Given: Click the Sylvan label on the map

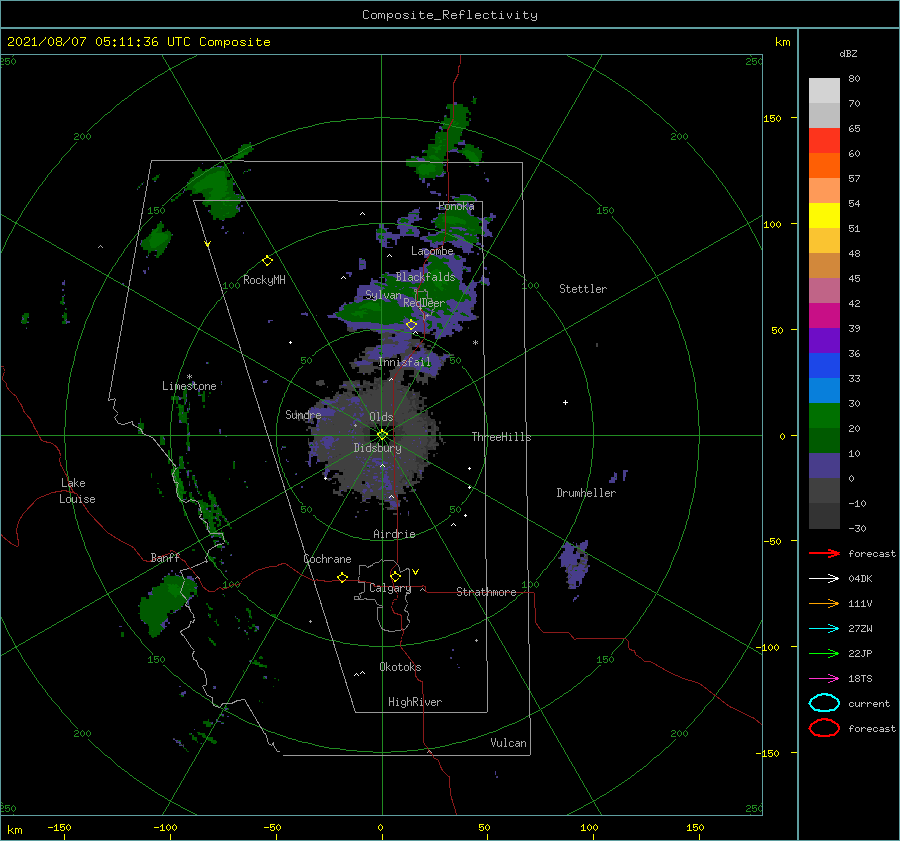Looking at the screenshot, I should [383, 295].
